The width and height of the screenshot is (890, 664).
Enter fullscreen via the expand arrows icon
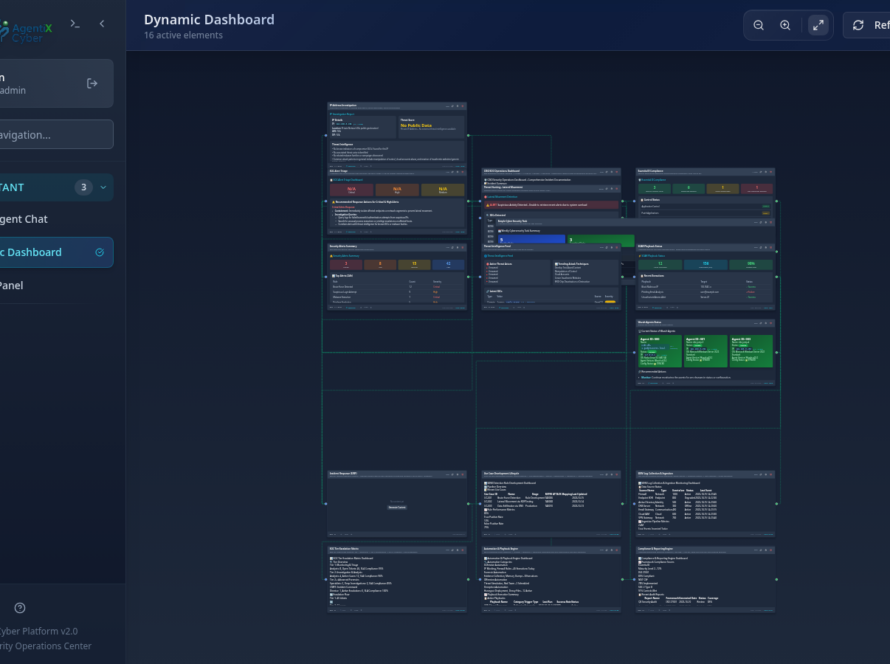point(817,24)
